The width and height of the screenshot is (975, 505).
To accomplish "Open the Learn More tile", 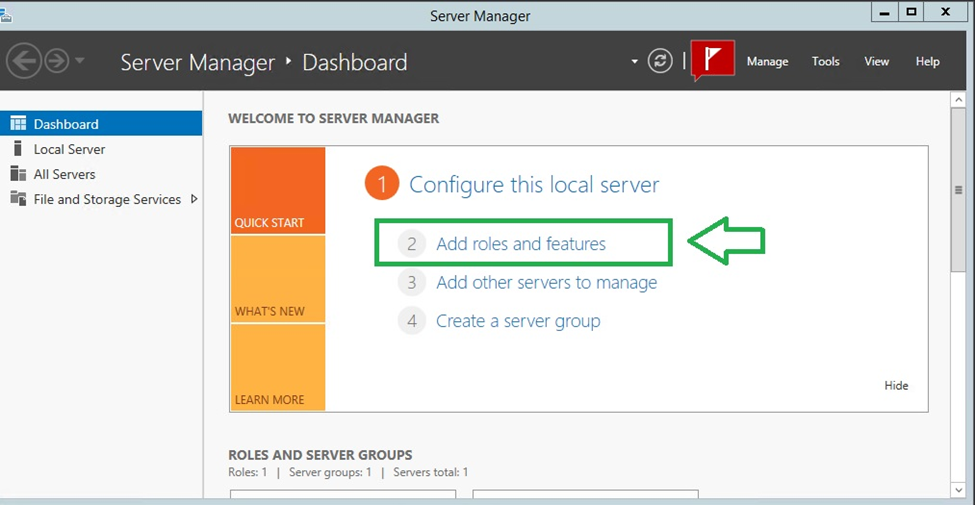I will coord(278,367).
